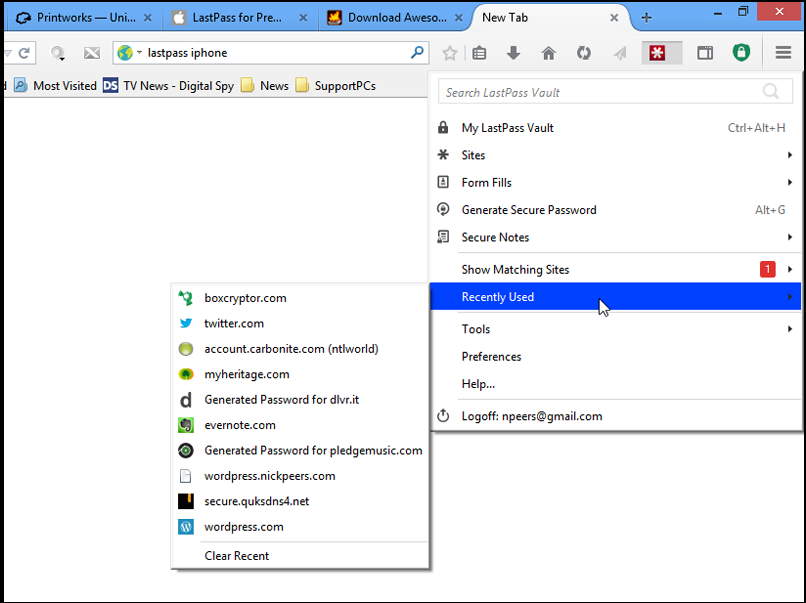806x603 pixels.
Task: Click the green shield lock icon
Action: click(x=741, y=52)
